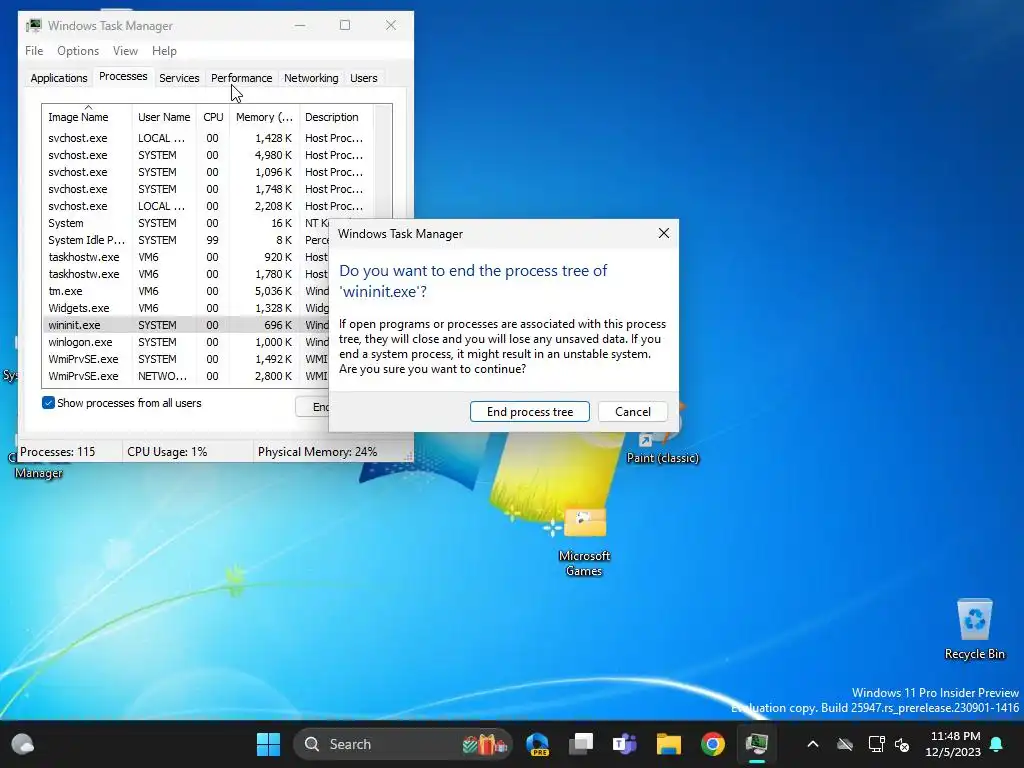Expand the hidden system tray icons chevron

point(812,744)
